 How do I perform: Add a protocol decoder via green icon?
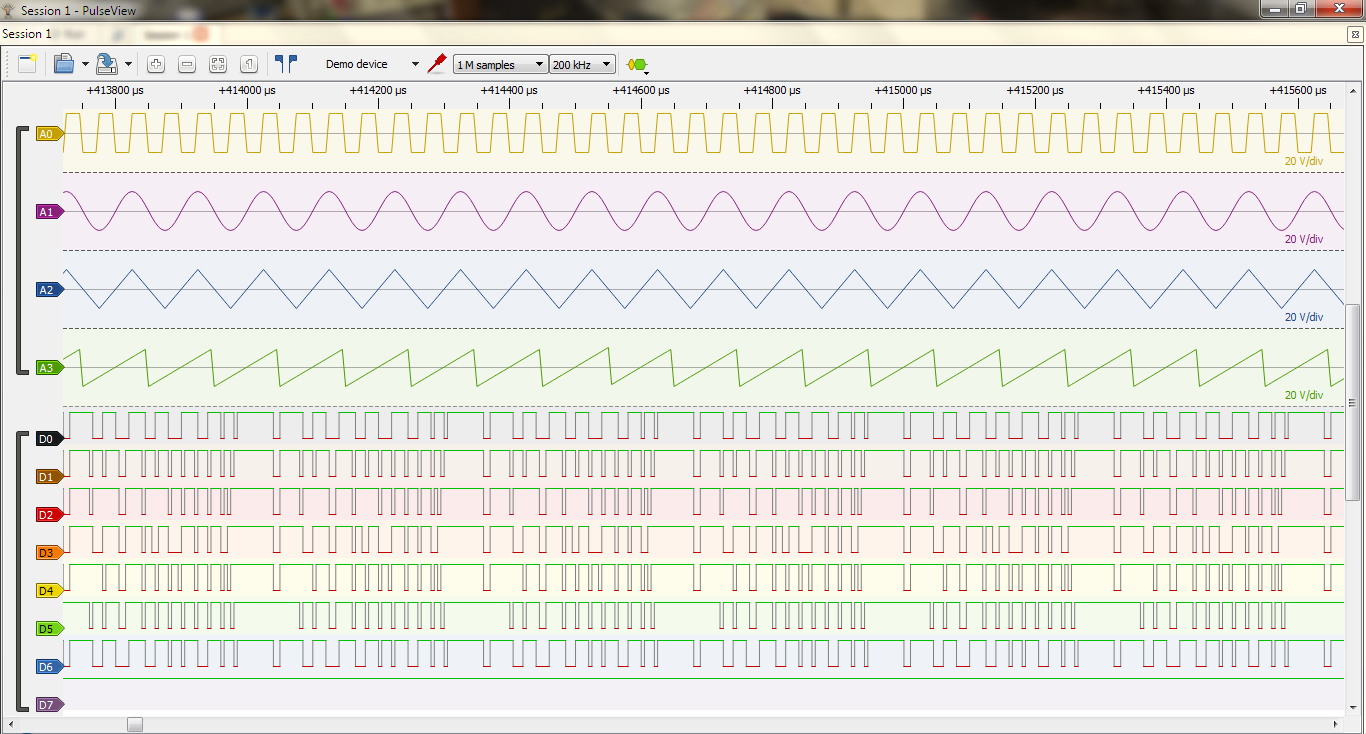click(x=637, y=64)
